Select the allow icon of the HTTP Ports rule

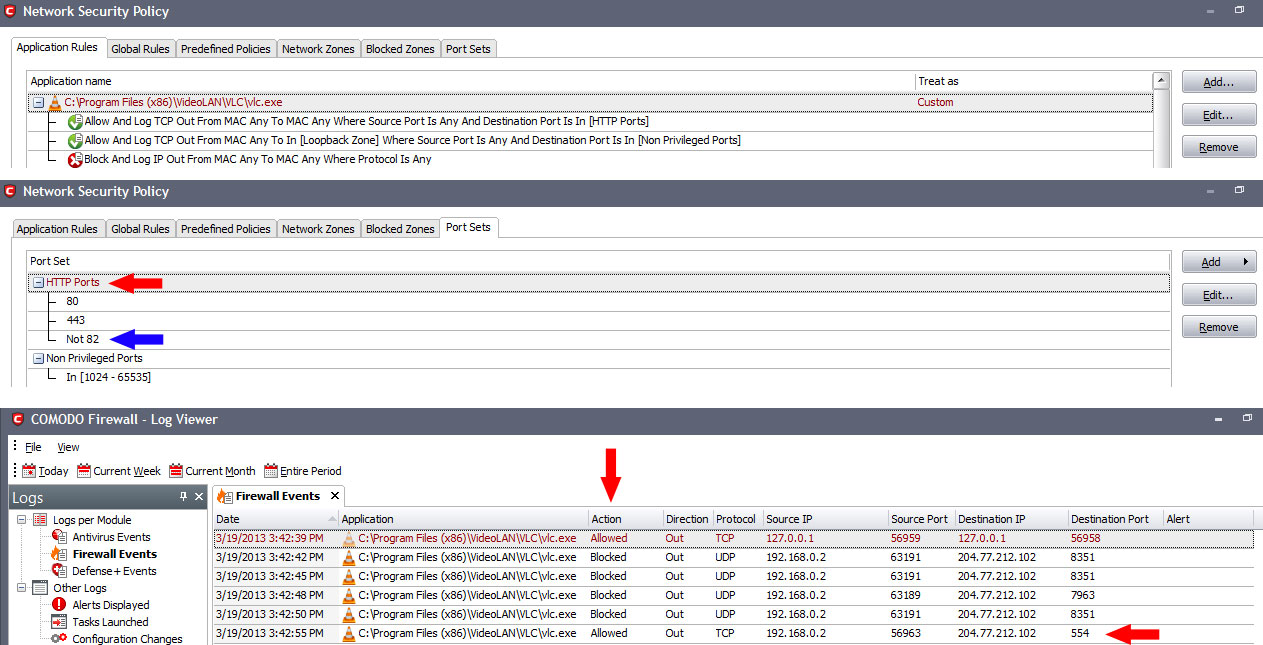click(x=75, y=121)
